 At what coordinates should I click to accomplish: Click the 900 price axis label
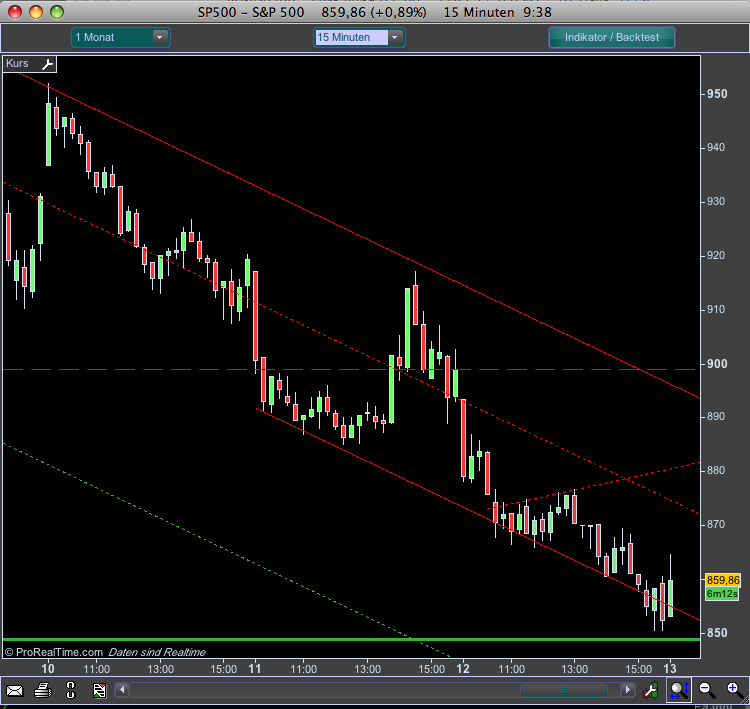pyautogui.click(x=717, y=364)
